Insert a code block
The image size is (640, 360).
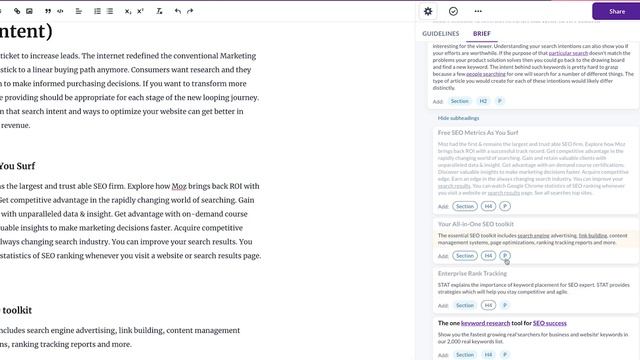pos(60,11)
